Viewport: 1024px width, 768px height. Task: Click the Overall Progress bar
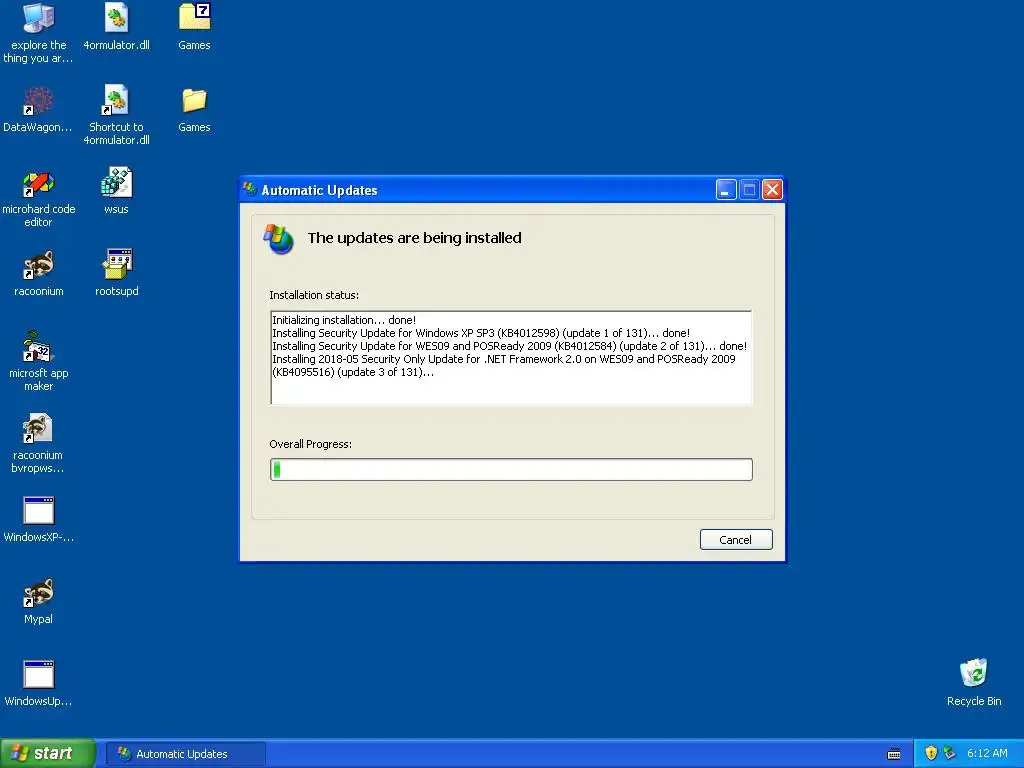(x=511, y=470)
